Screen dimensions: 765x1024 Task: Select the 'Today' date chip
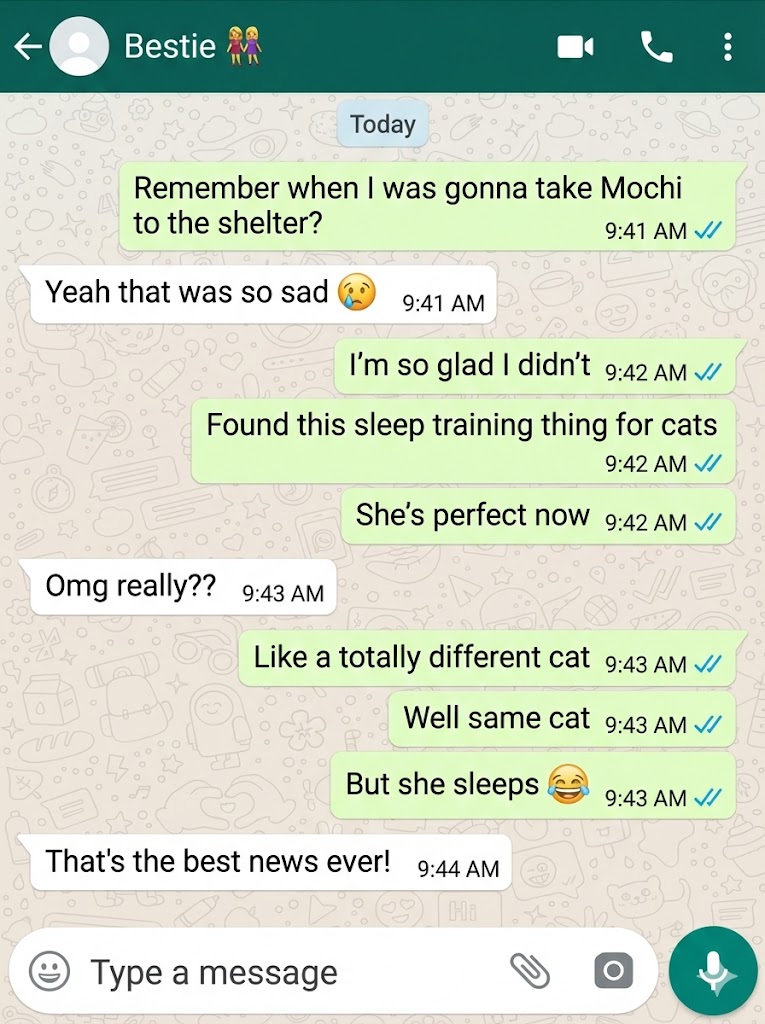click(x=383, y=124)
